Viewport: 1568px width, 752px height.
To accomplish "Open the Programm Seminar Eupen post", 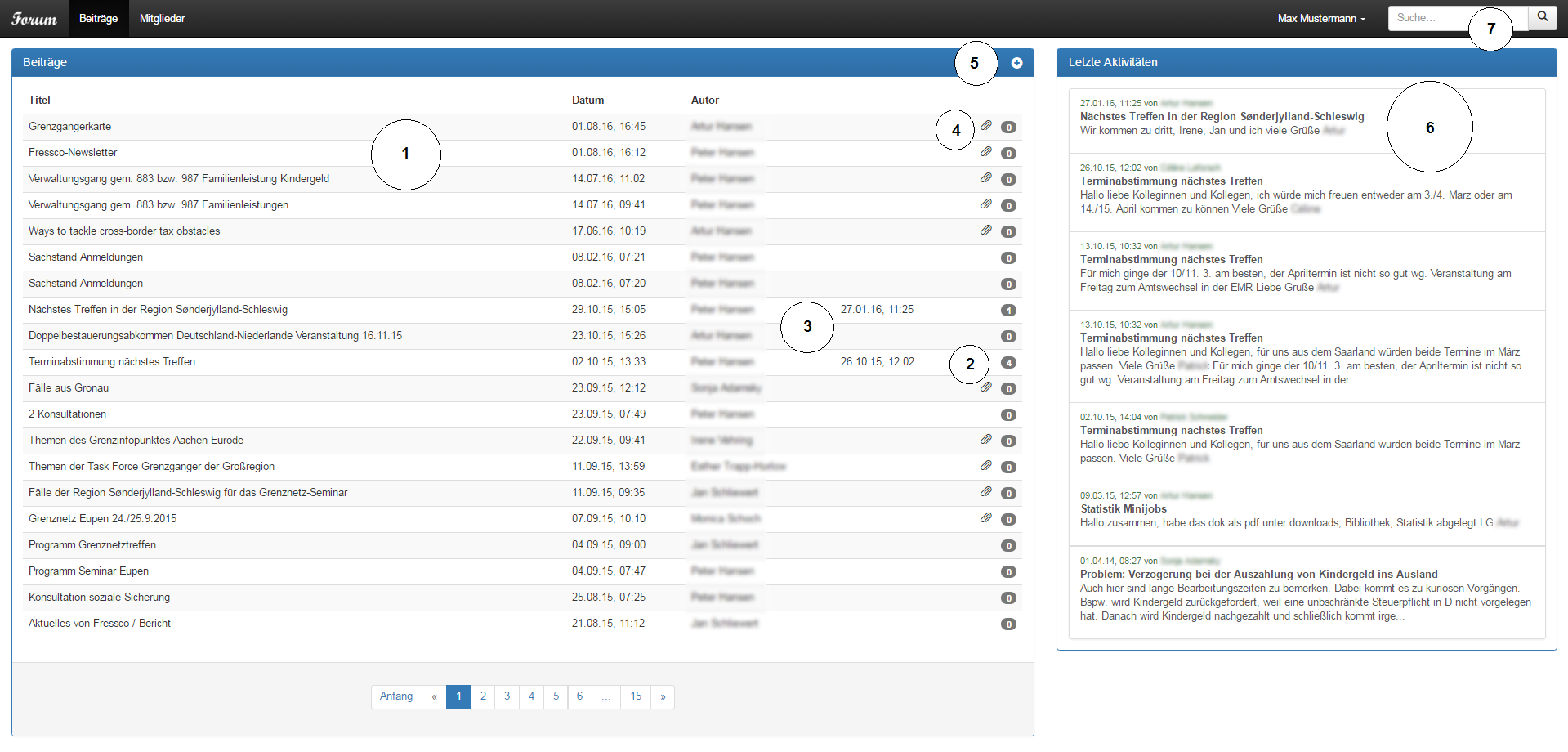I will (x=88, y=571).
